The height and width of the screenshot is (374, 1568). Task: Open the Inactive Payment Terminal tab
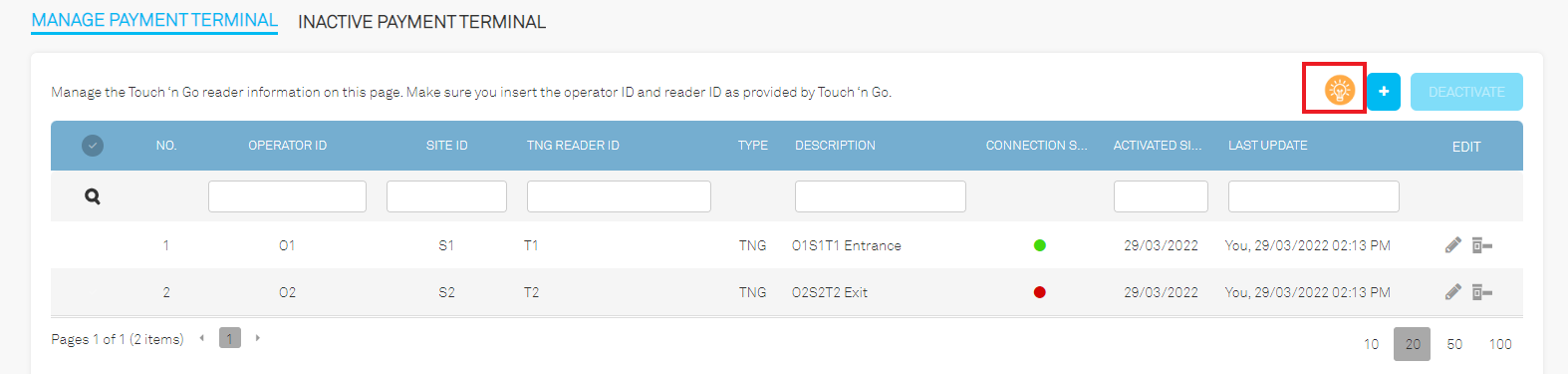point(421,22)
